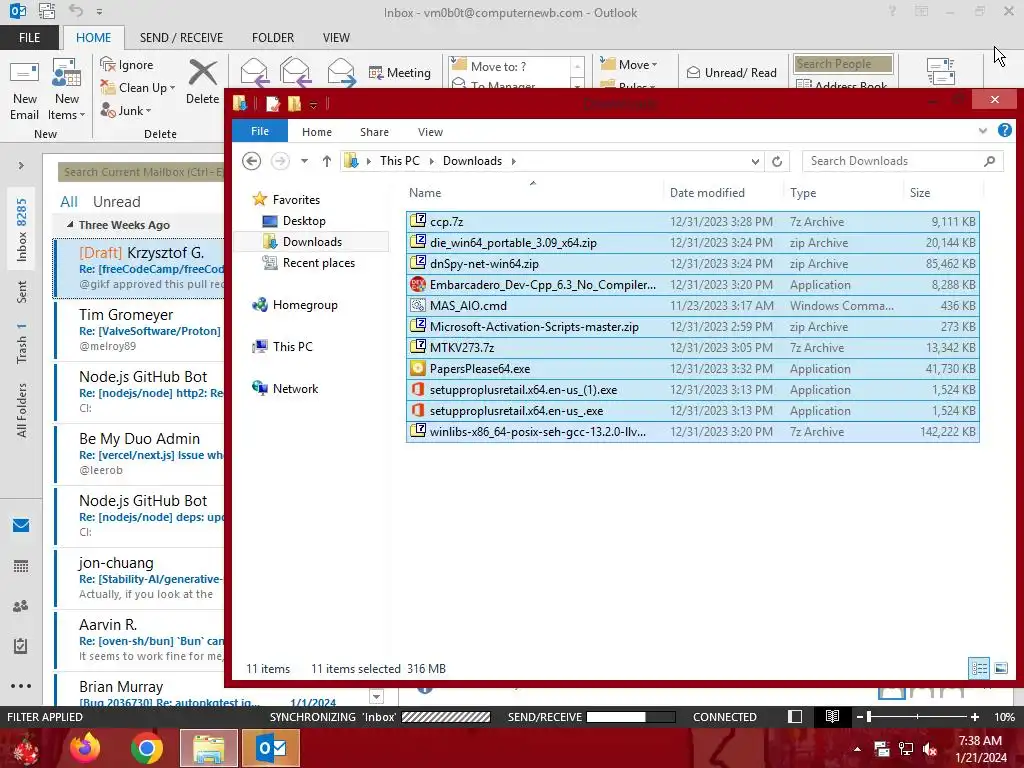Select Homegroup in navigation pane
The image size is (1024, 768).
click(x=295, y=305)
